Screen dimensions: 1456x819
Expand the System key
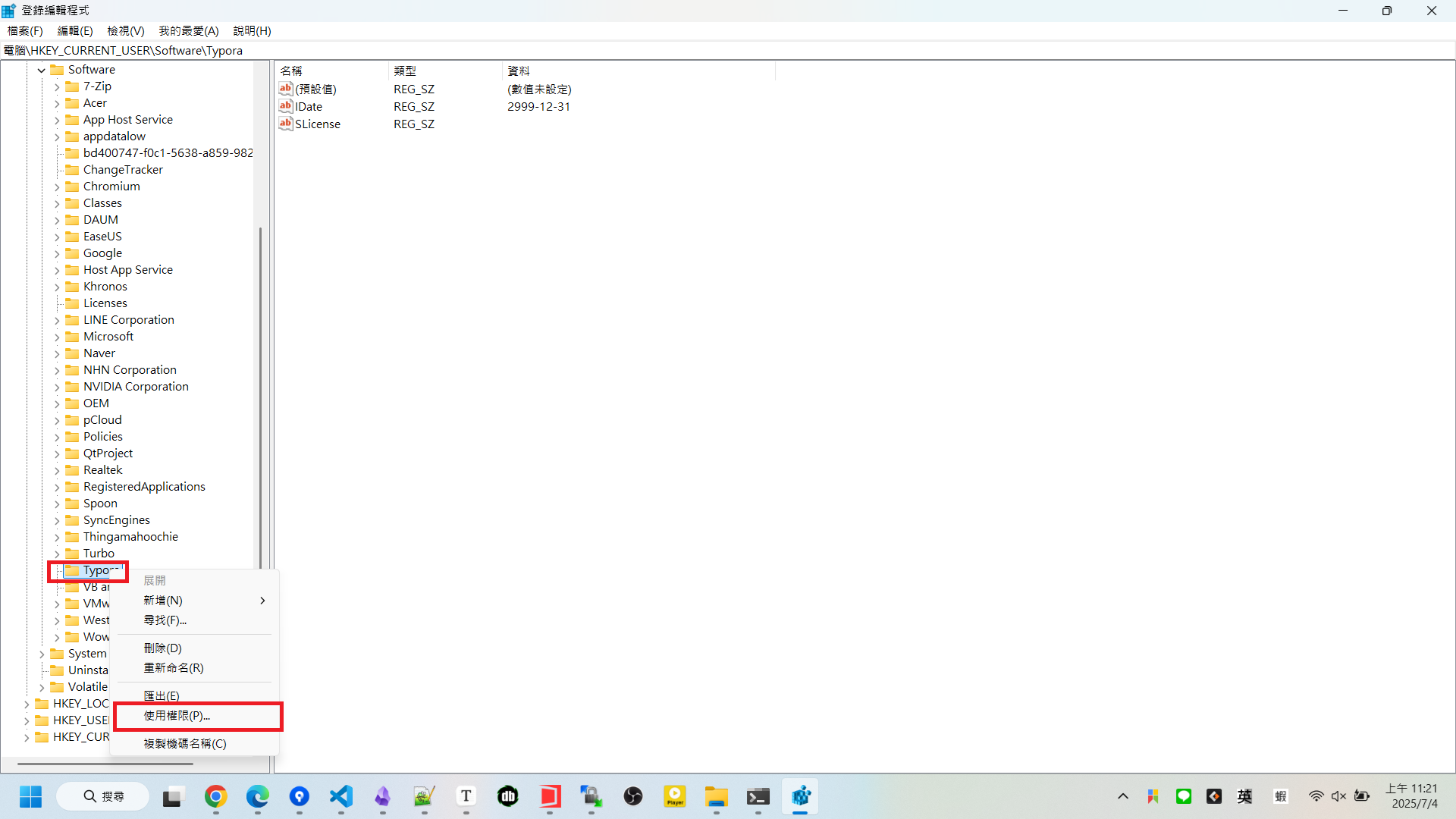(x=42, y=654)
